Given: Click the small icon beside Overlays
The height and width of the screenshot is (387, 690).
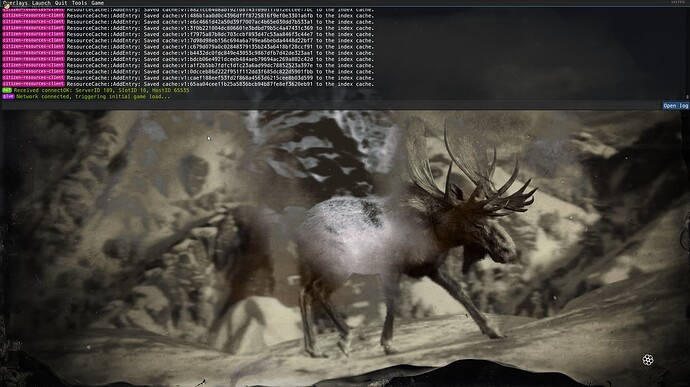Looking at the screenshot, I should pos(6,6).
